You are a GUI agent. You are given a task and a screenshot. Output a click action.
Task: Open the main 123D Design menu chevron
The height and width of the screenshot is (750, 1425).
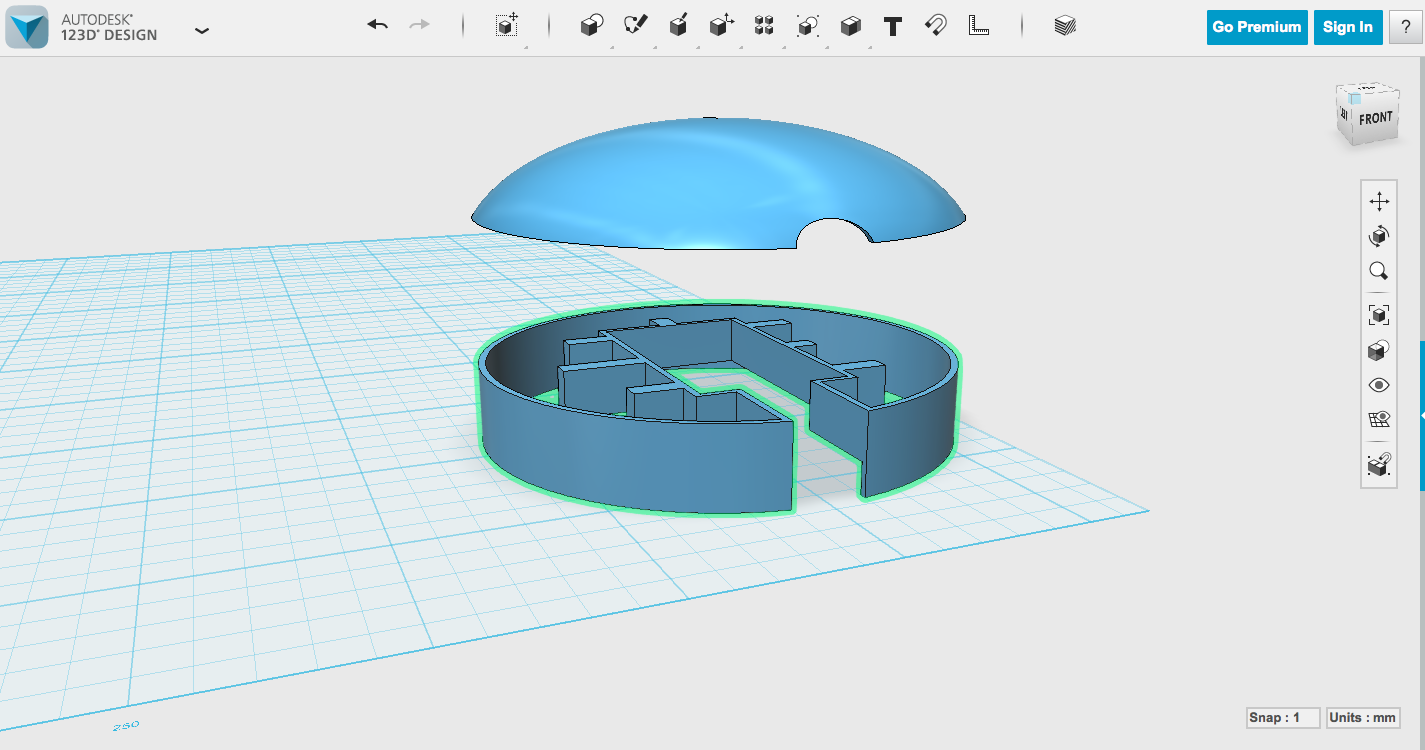pos(202,31)
